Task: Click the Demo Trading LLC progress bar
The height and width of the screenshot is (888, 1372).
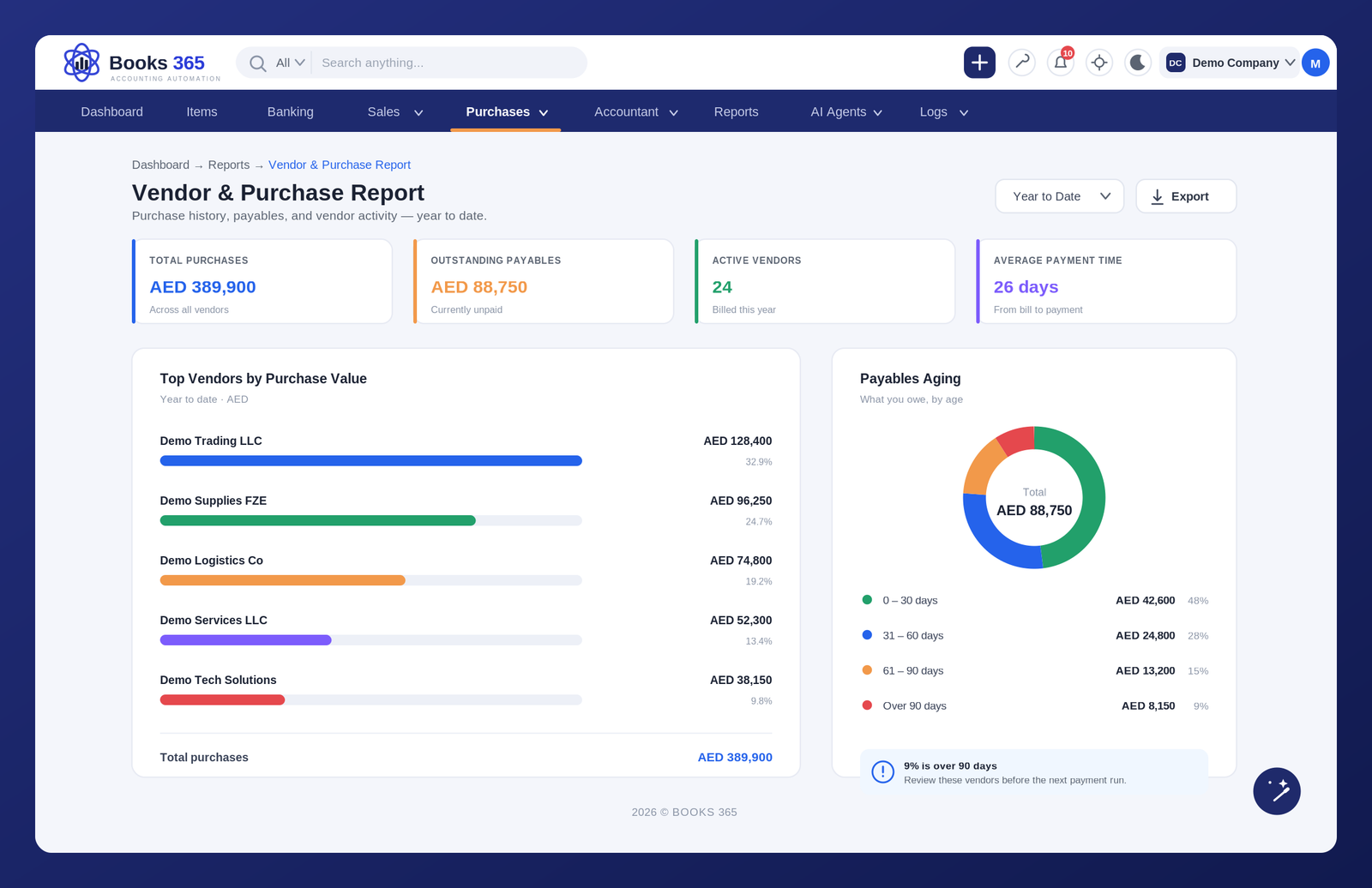Action: click(370, 461)
